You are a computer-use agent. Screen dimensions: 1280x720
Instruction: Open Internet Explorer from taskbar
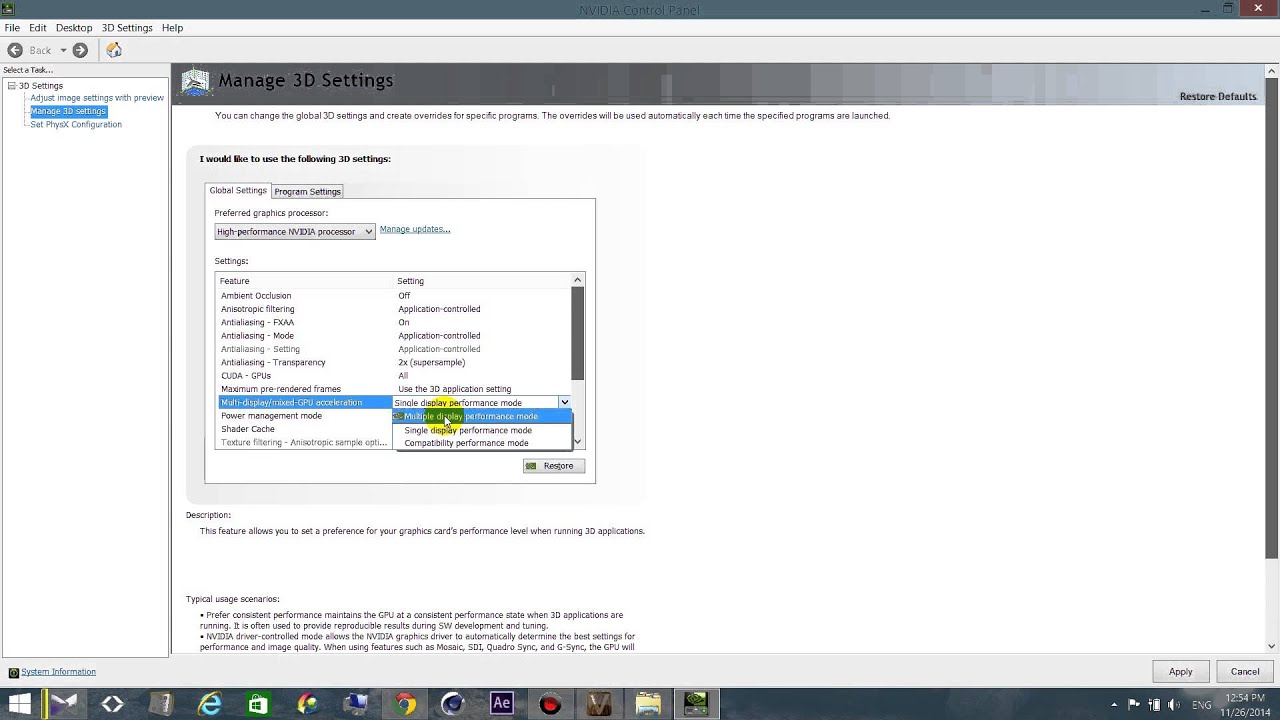[x=210, y=704]
